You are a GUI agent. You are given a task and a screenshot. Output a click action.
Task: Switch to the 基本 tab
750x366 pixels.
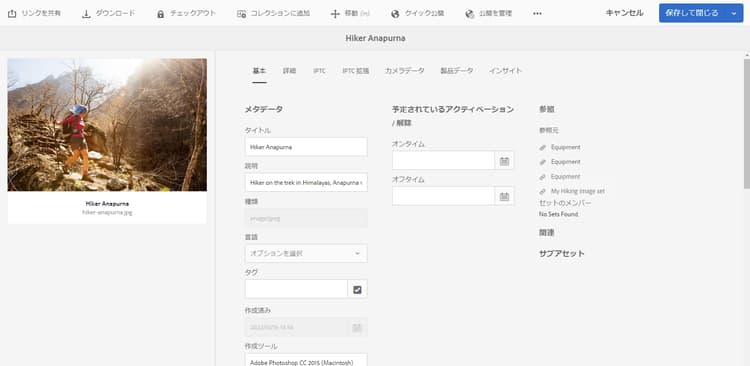[259, 71]
